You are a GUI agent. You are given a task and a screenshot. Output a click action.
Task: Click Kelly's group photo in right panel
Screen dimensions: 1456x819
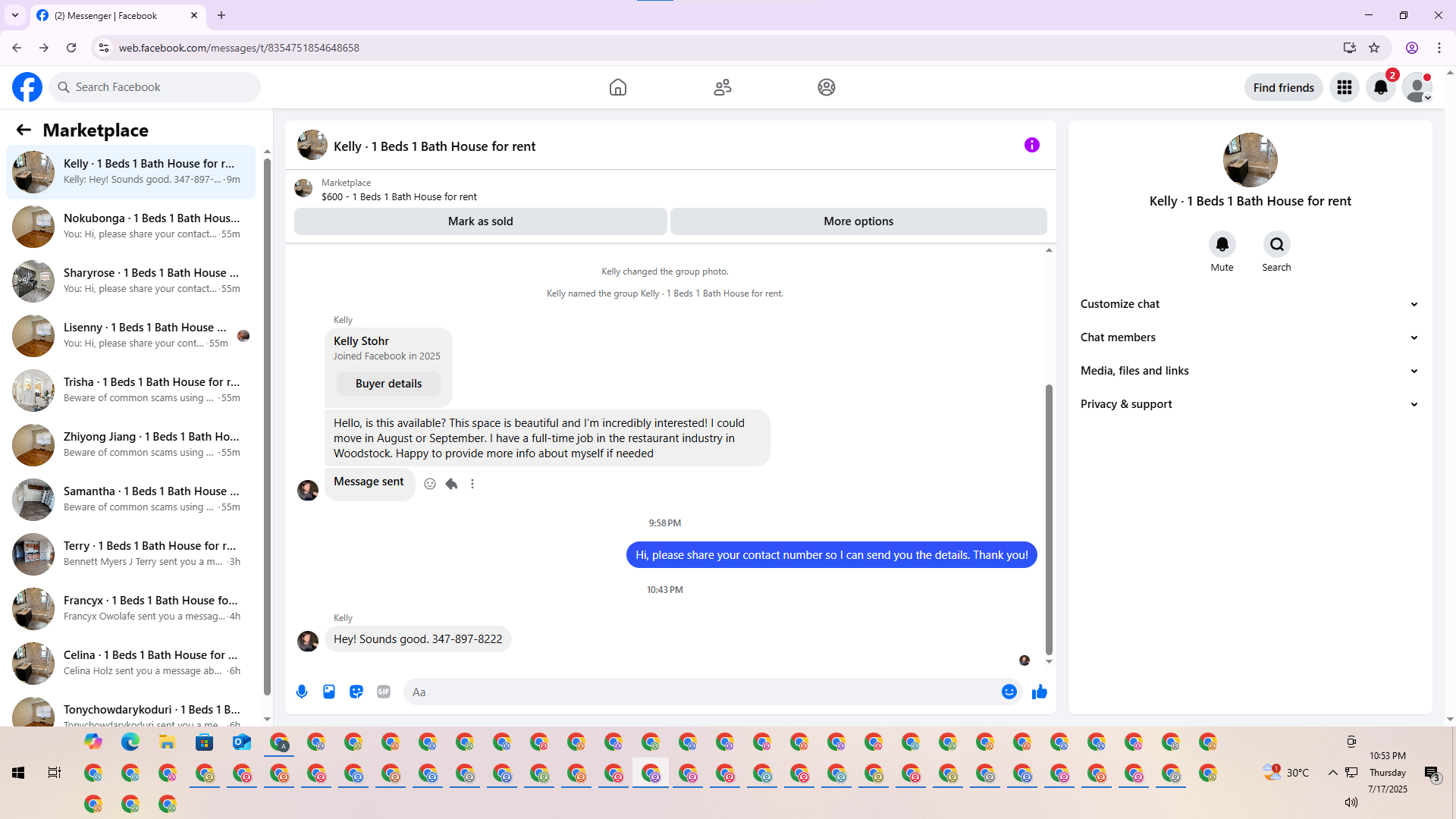click(x=1250, y=160)
